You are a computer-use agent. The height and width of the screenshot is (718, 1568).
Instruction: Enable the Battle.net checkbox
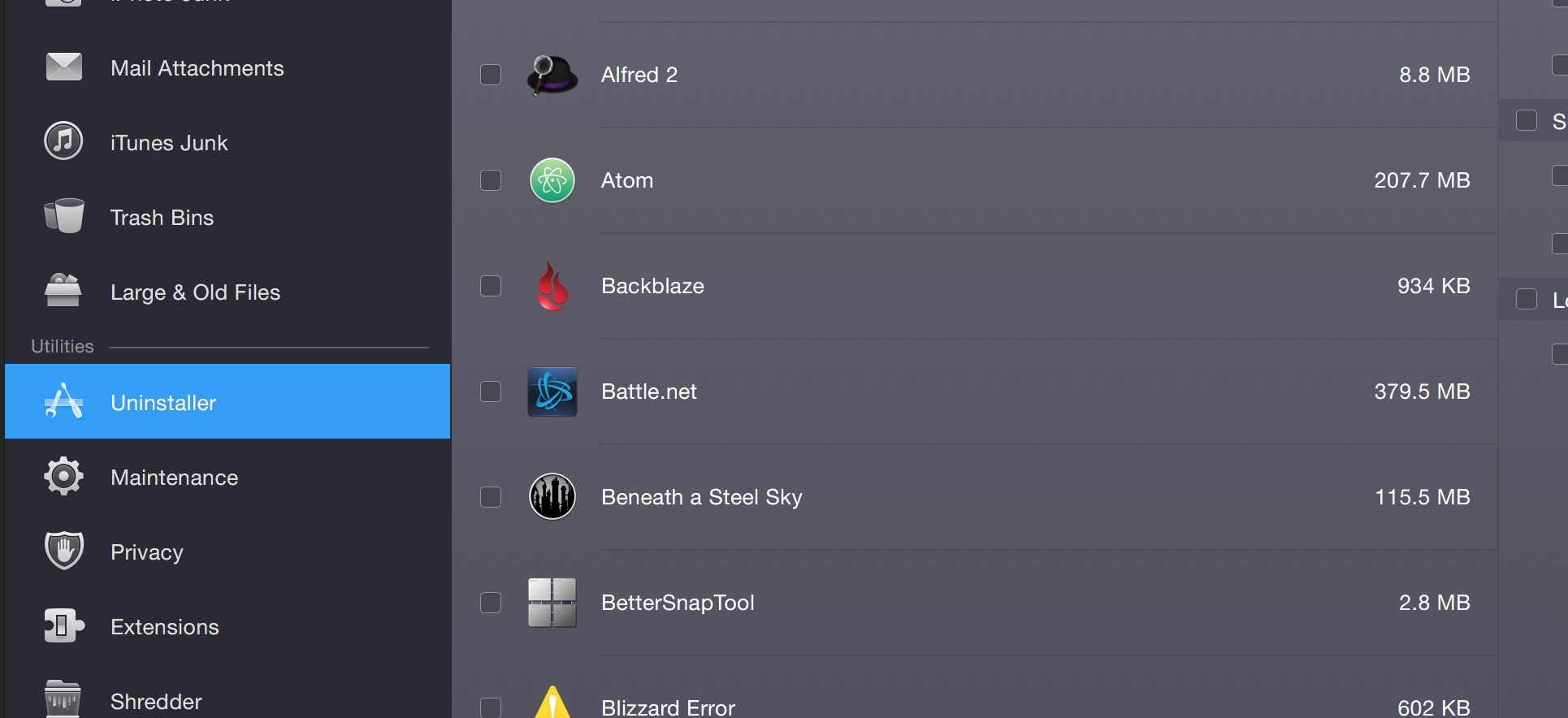tap(491, 391)
